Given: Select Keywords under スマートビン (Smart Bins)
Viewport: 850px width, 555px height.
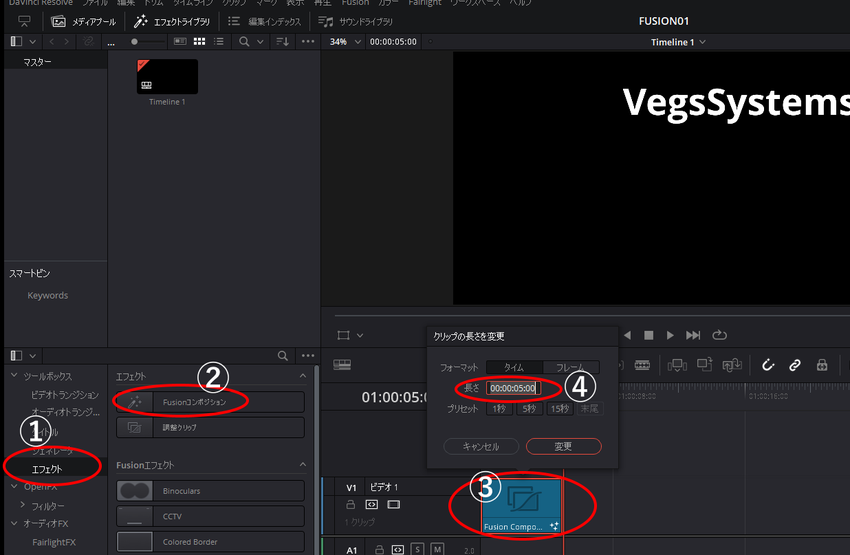Looking at the screenshot, I should click(x=48, y=295).
